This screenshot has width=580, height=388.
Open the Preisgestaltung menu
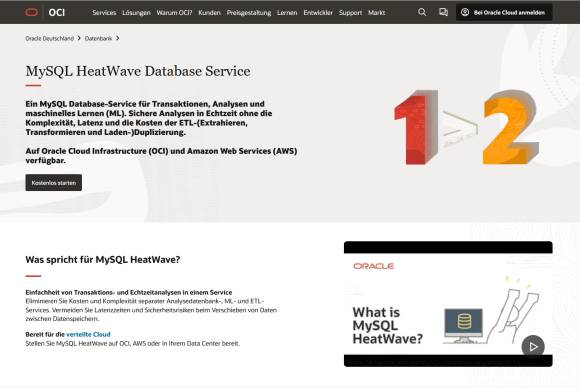tap(249, 13)
